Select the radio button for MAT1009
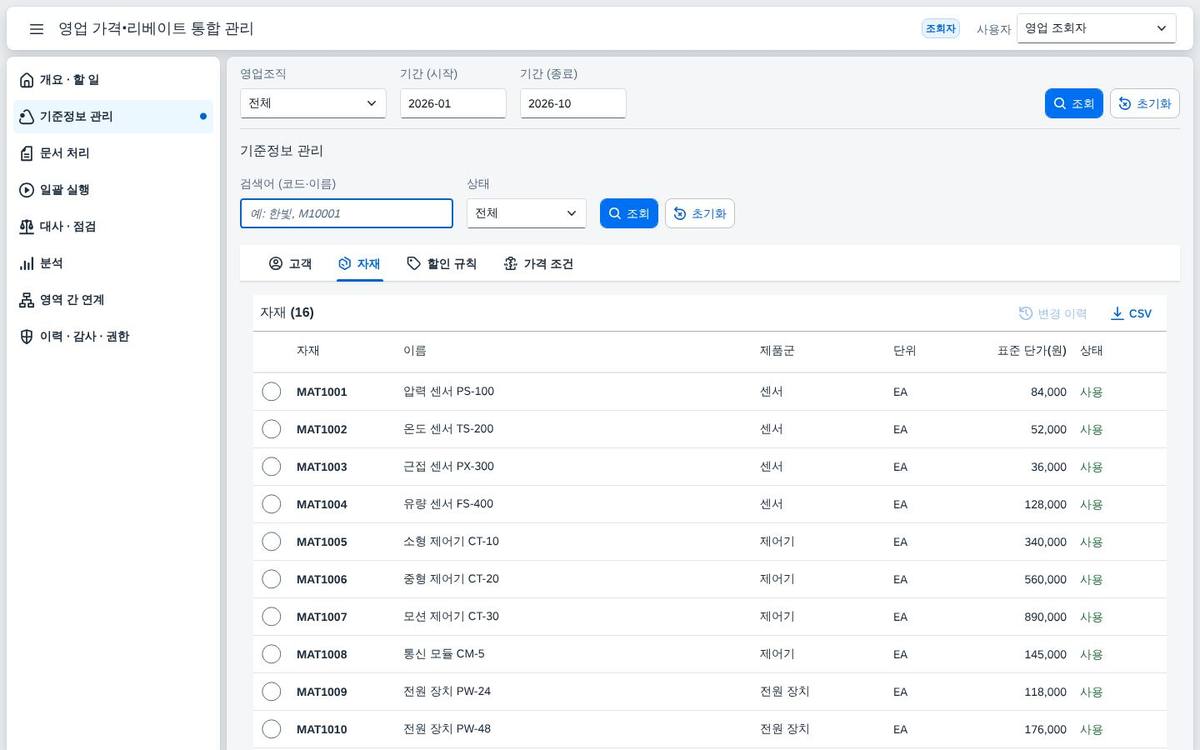Viewport: 1200px width, 750px height. [x=271, y=691]
